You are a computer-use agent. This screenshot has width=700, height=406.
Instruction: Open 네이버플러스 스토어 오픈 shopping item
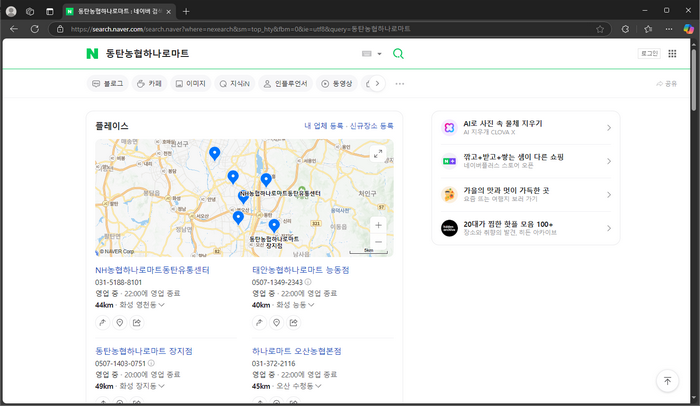click(x=526, y=161)
